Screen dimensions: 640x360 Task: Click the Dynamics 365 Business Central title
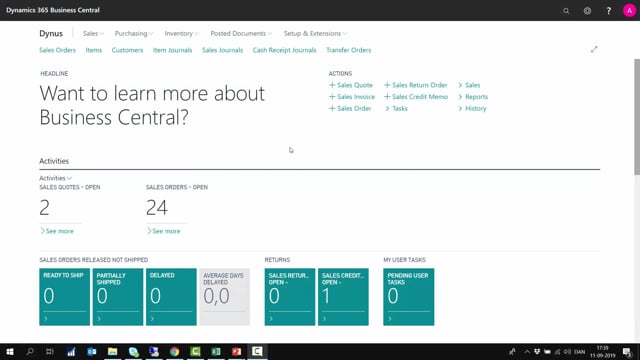point(53,10)
